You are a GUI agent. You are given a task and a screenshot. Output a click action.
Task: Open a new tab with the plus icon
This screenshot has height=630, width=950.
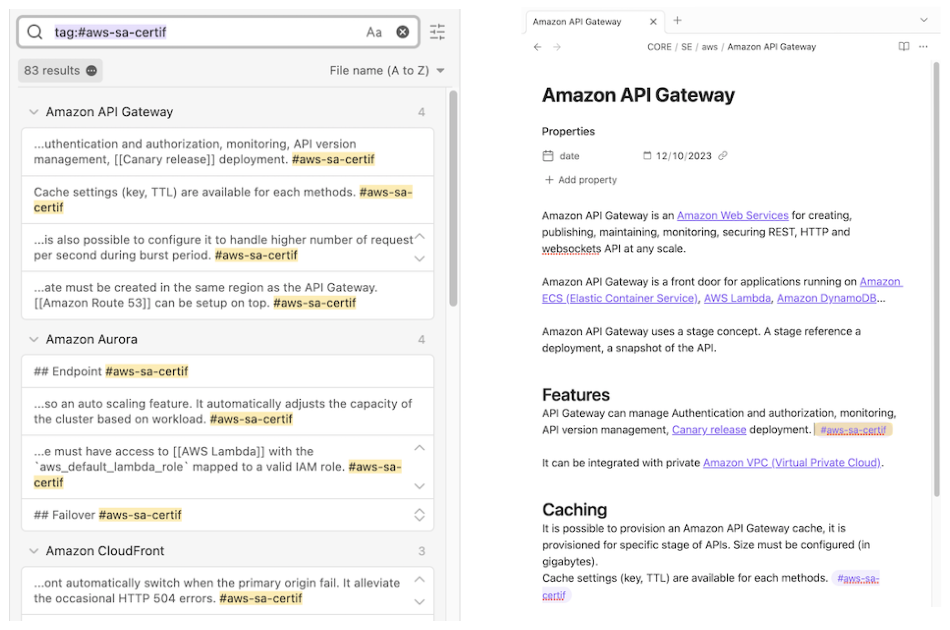pyautogui.click(x=677, y=21)
